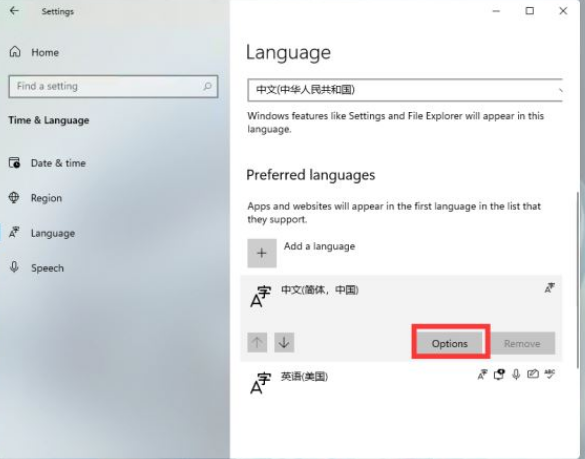Click the Speech microphone icon

pyautogui.click(x=14, y=267)
